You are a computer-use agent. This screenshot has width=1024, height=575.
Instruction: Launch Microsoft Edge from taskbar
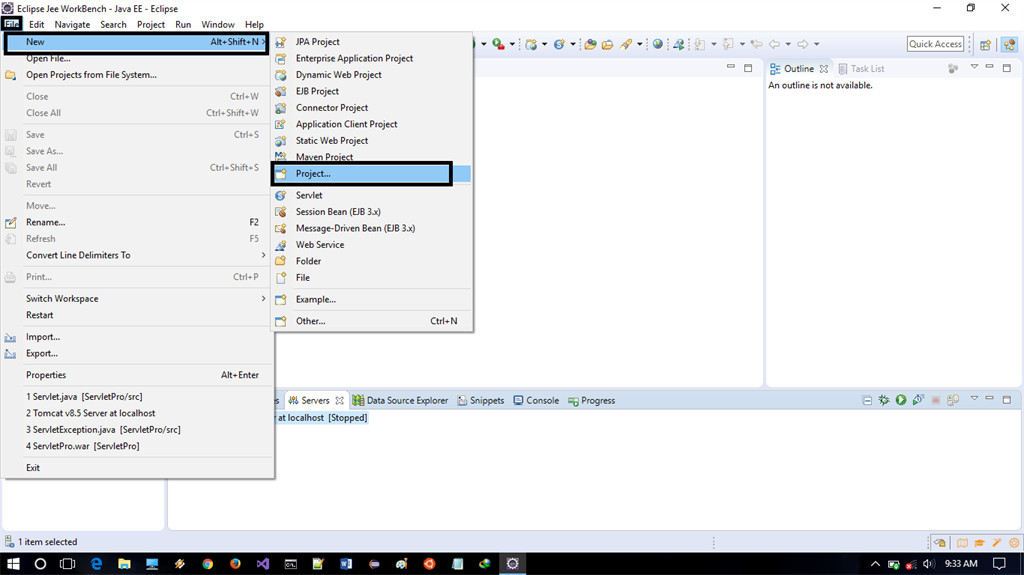[x=96, y=564]
